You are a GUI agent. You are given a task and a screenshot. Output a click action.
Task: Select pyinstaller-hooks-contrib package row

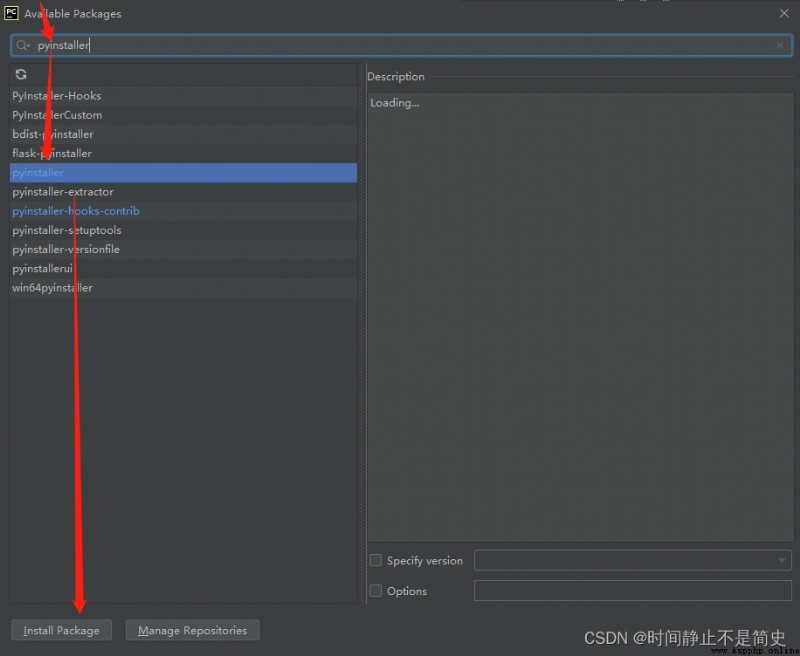183,211
